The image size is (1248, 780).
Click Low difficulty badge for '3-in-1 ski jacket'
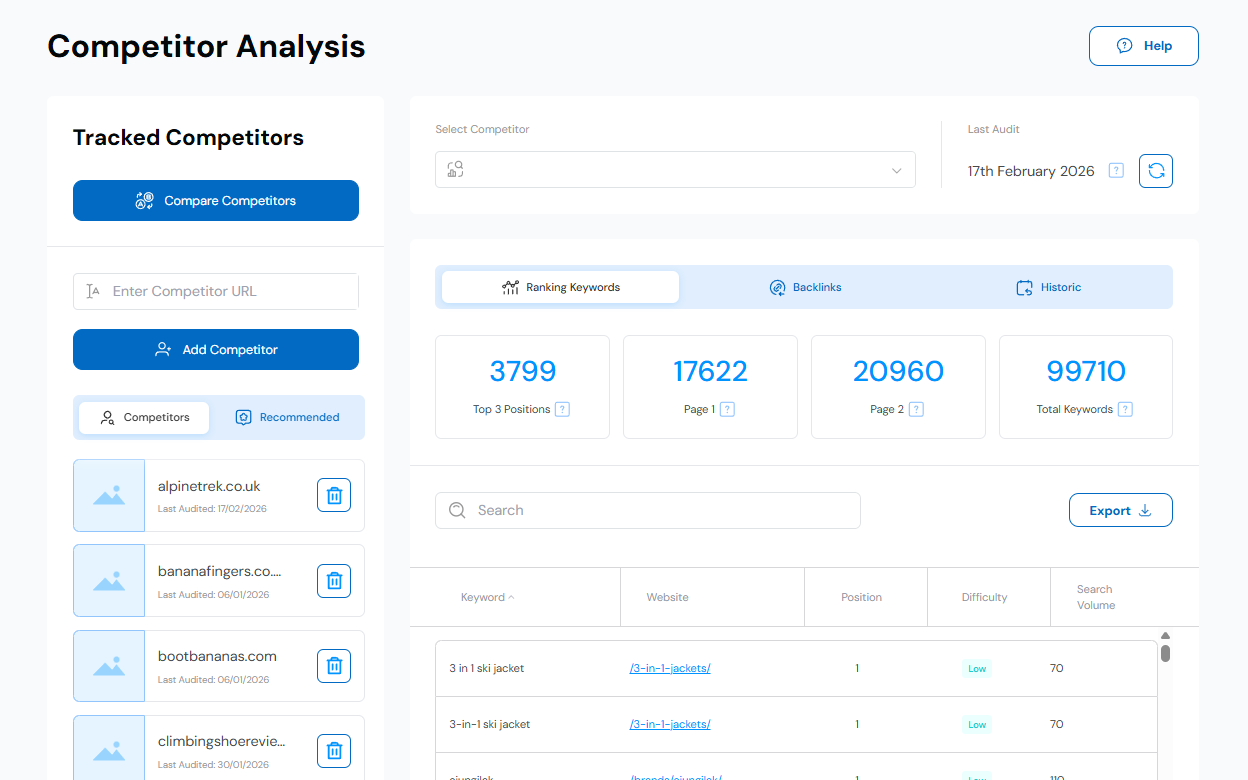977,724
